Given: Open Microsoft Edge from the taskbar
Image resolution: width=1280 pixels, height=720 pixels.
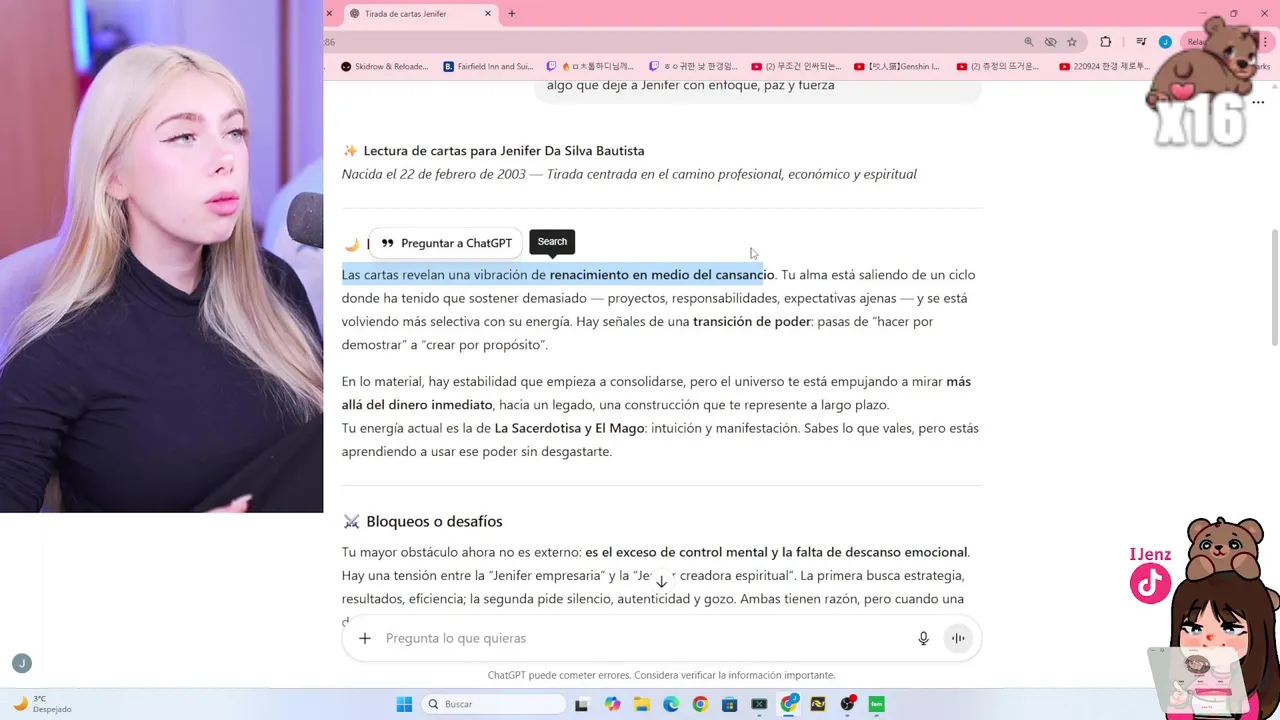Looking at the screenshot, I should click(670, 704).
